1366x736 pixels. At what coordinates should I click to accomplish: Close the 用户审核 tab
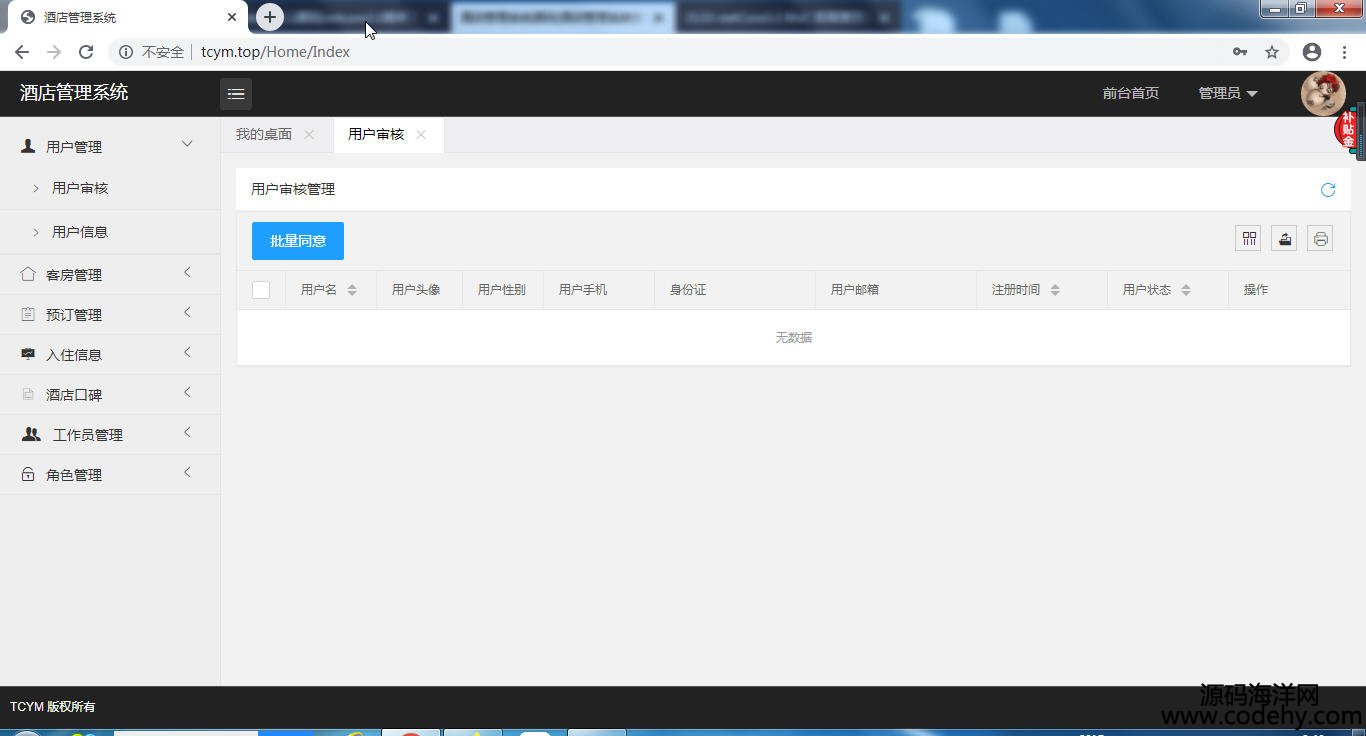421,135
